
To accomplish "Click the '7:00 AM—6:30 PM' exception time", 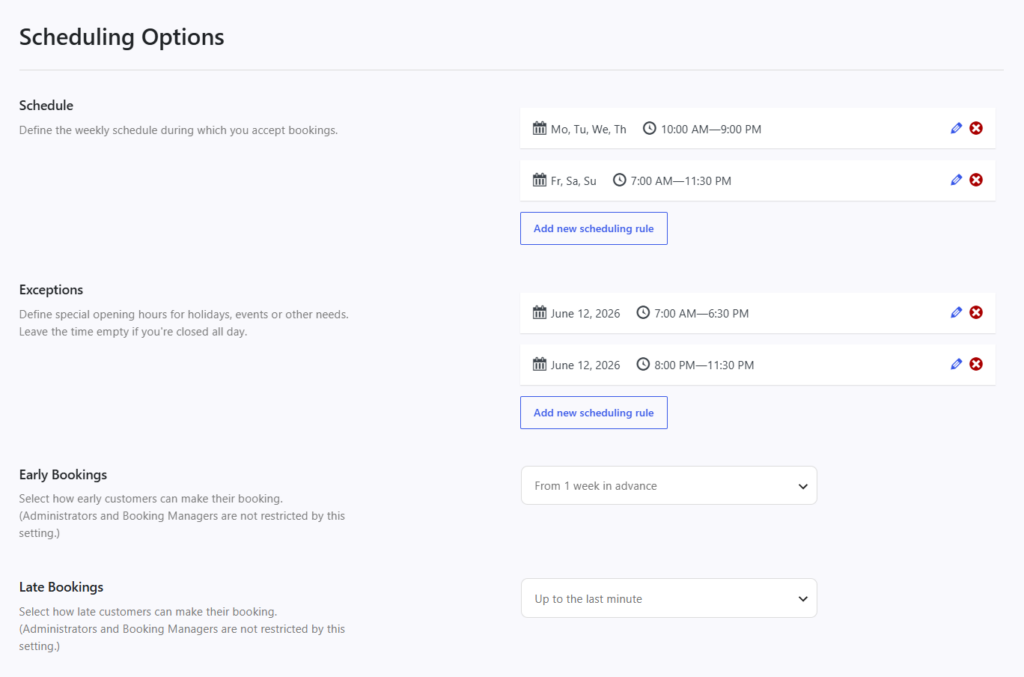I will point(701,313).
